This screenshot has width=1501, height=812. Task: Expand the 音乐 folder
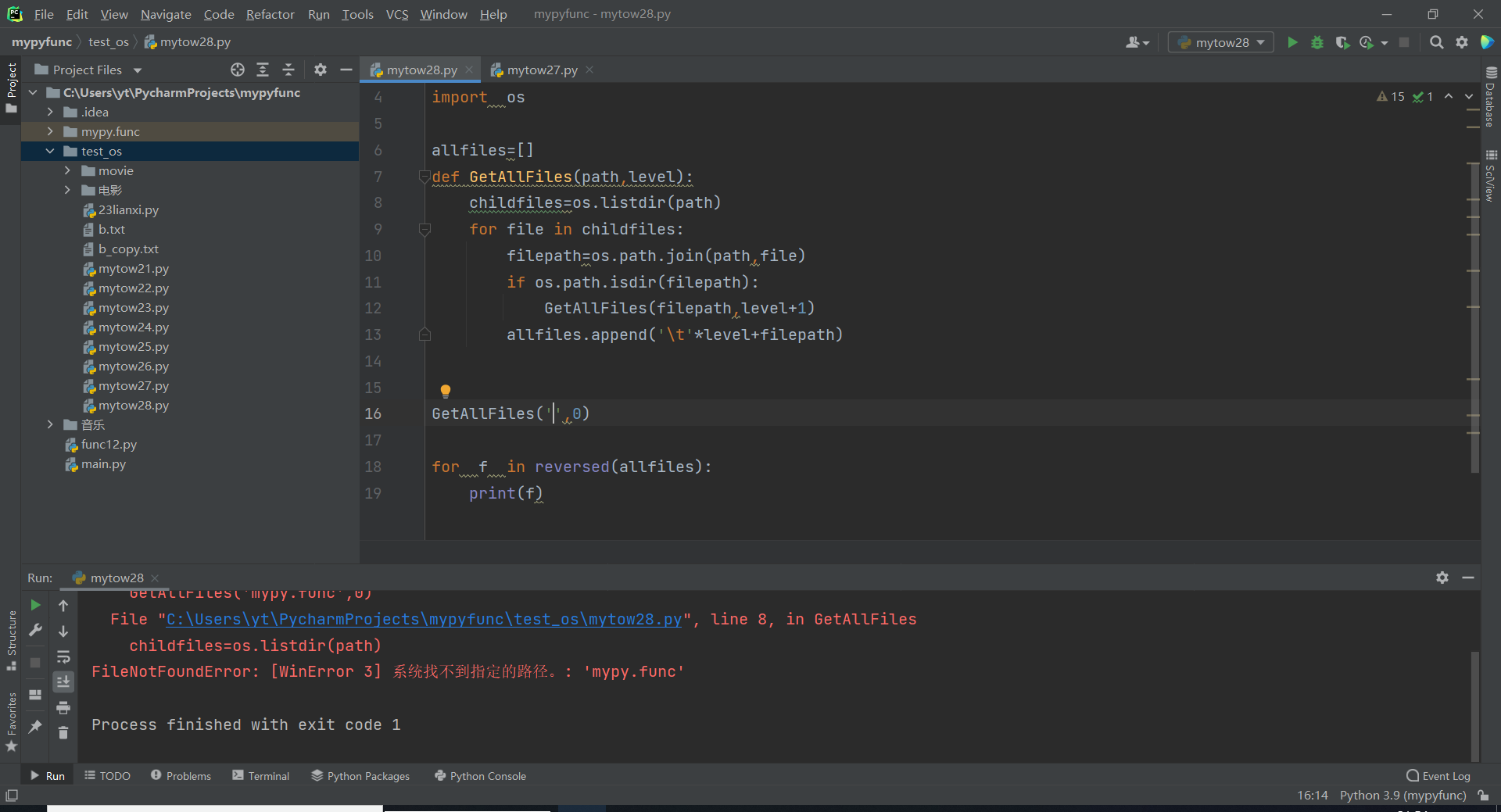pyautogui.click(x=50, y=424)
